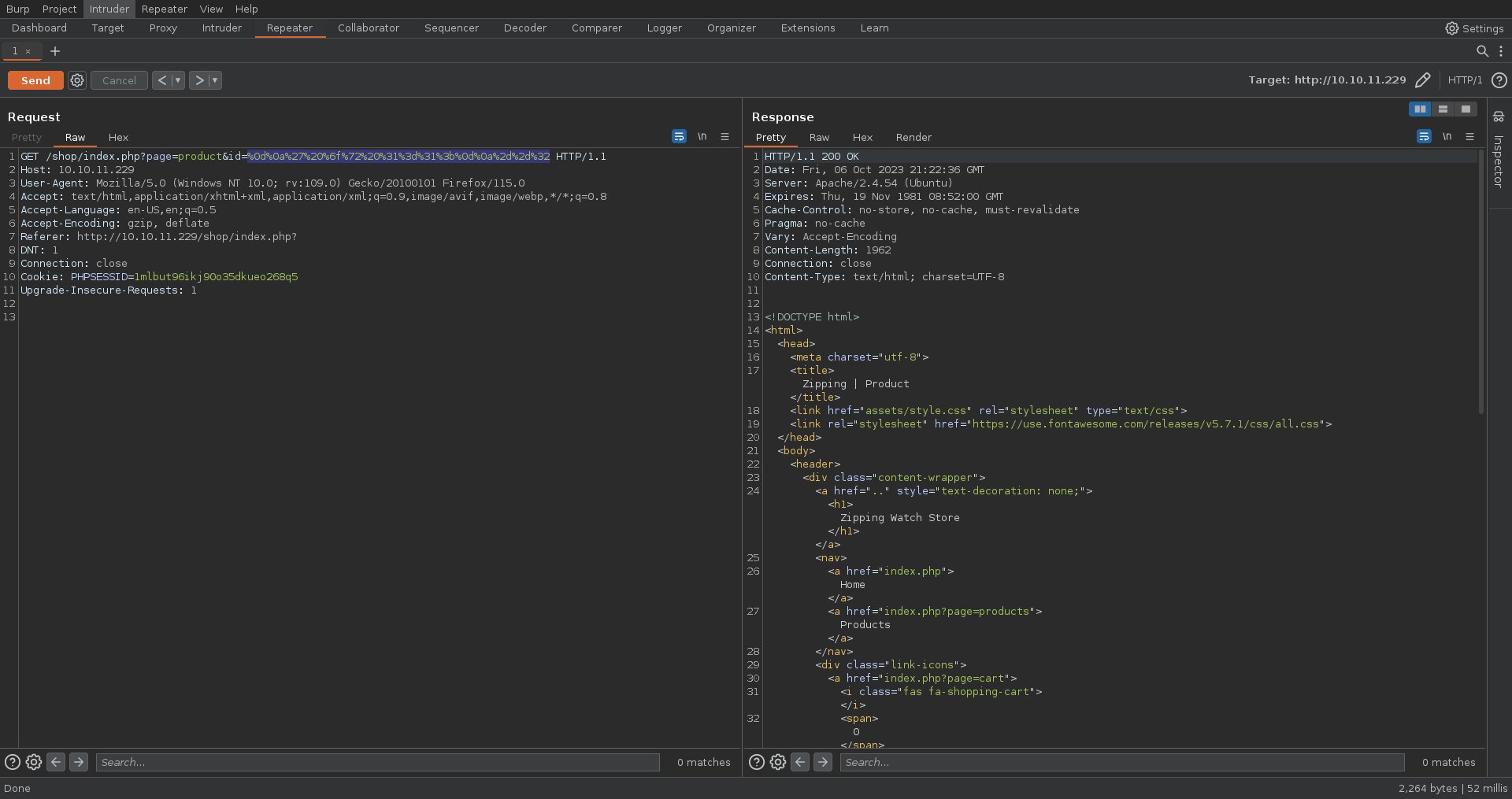Go back to previous request in history
Screen dimensions: 1512x799
click(x=161, y=80)
